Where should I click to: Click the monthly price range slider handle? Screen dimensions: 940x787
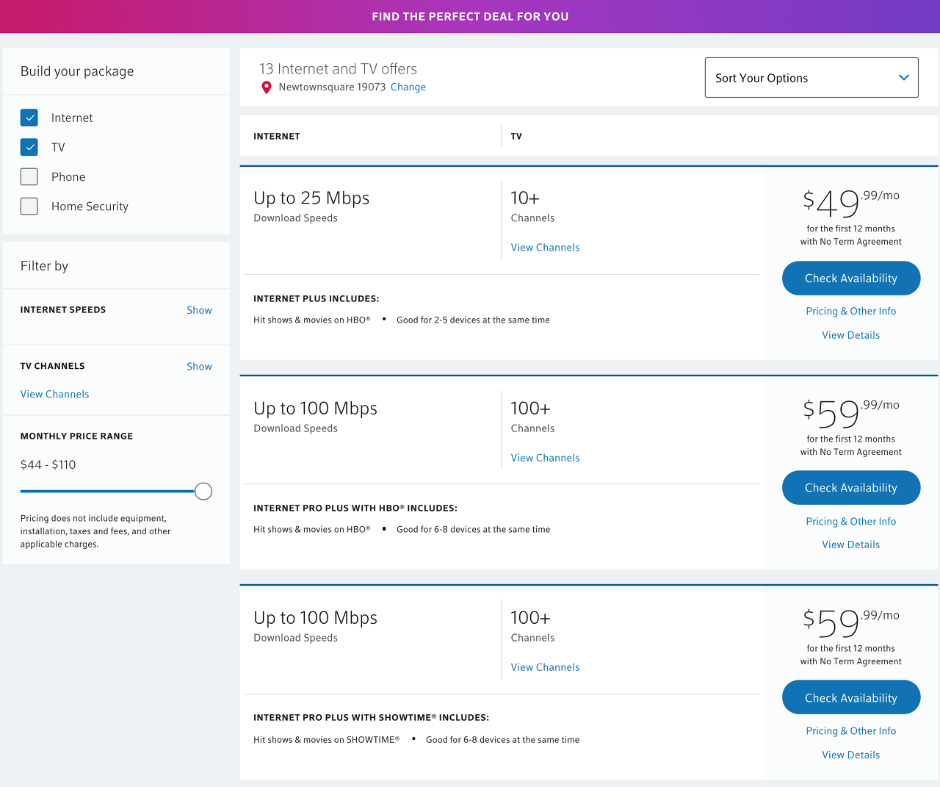203,491
